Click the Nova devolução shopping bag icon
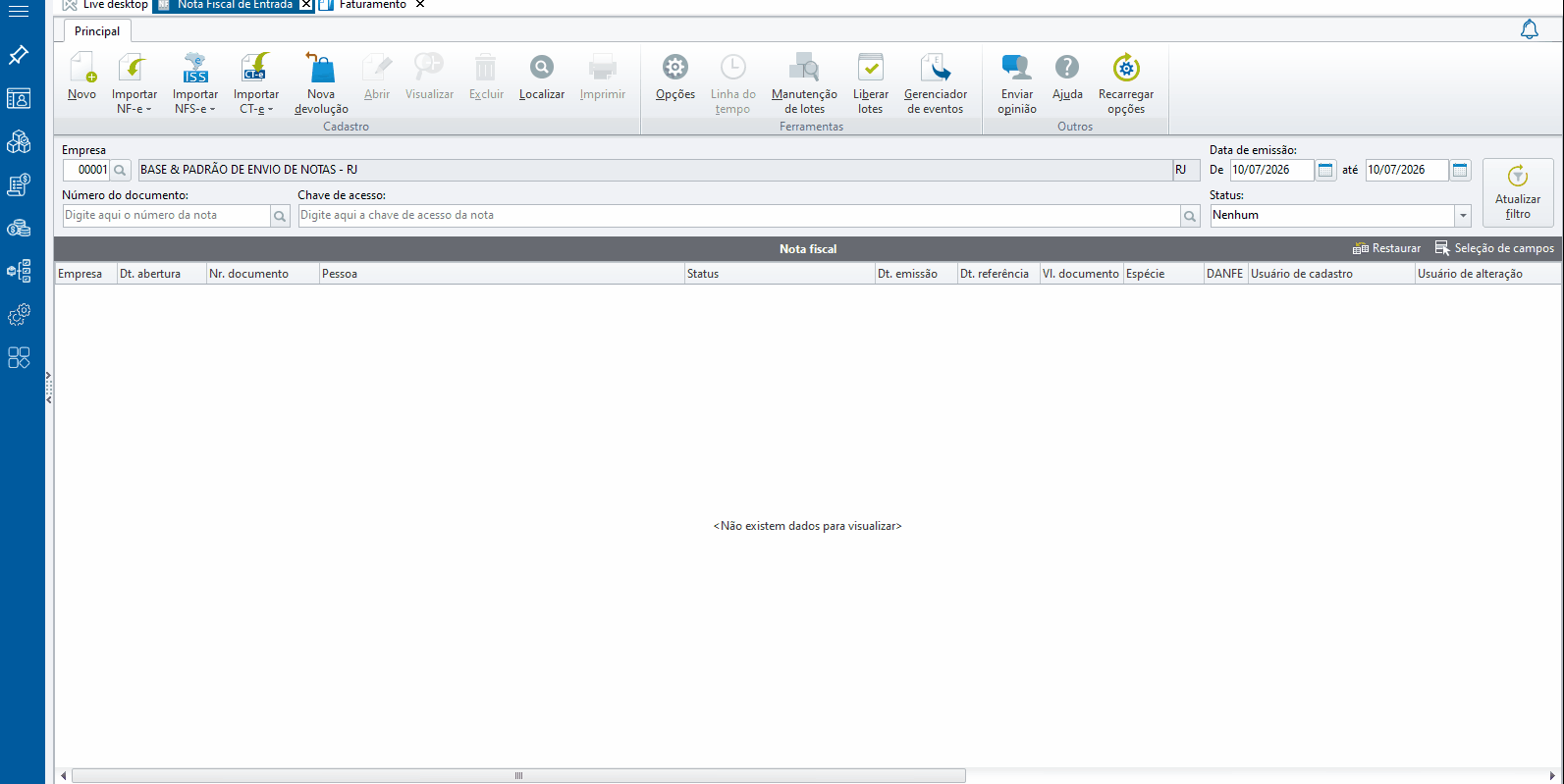This screenshot has height=784, width=1564. (321, 68)
